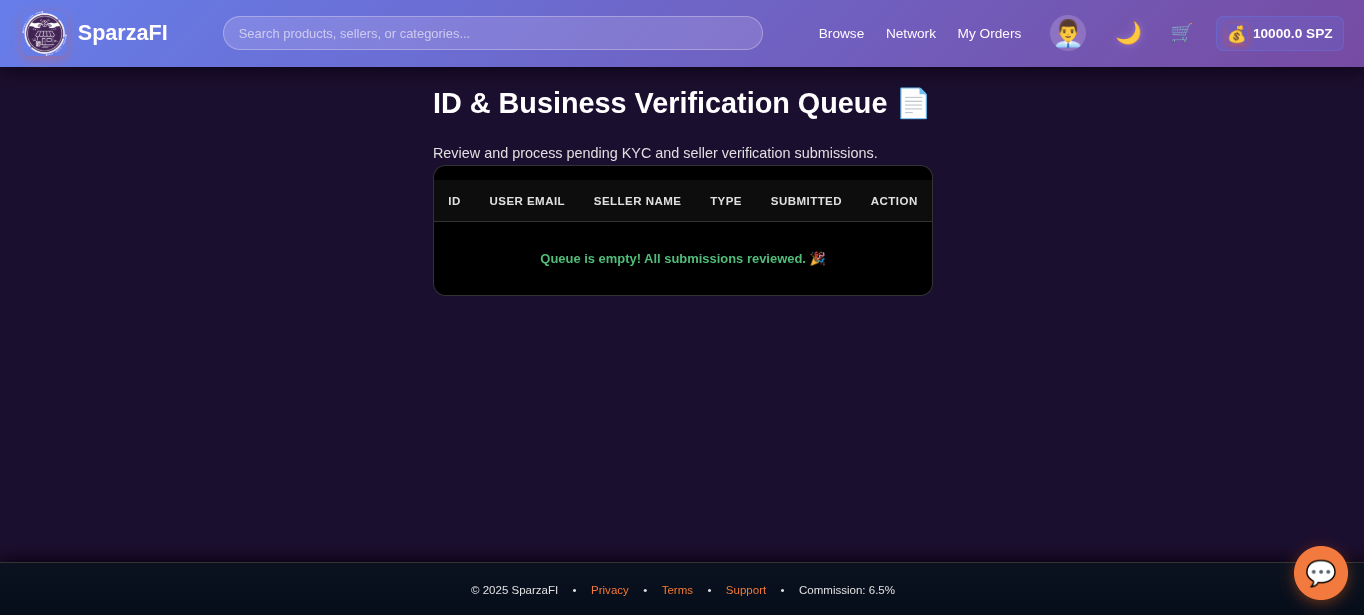Toggle dark mode with moon icon

[x=1128, y=33]
